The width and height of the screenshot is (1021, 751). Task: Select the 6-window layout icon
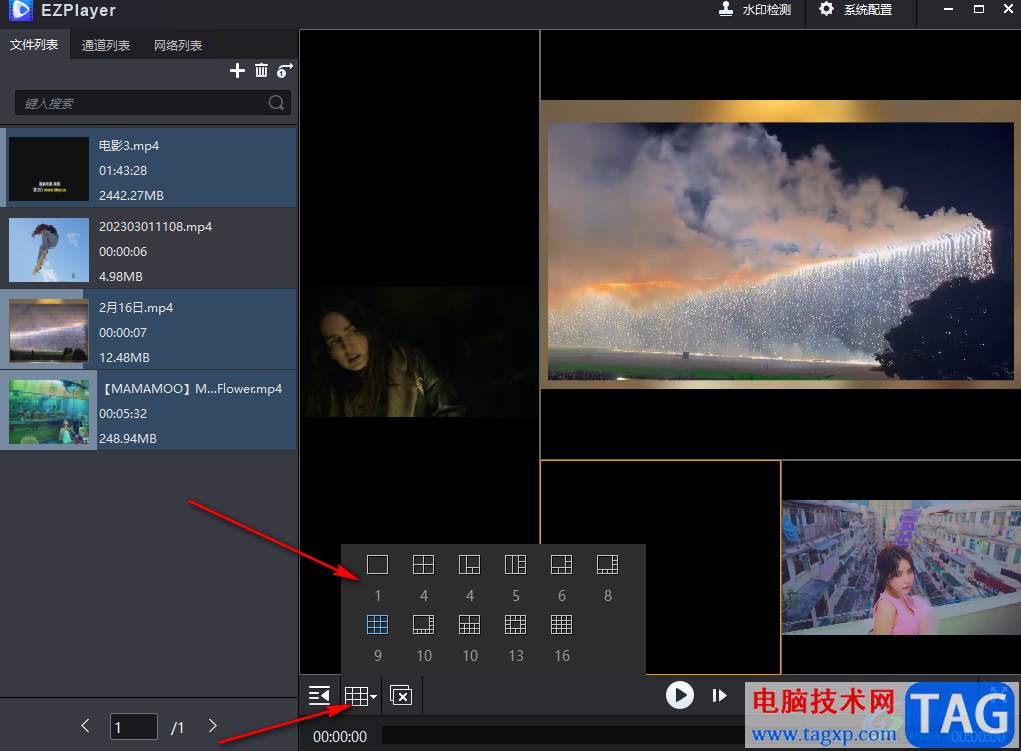pos(561,565)
